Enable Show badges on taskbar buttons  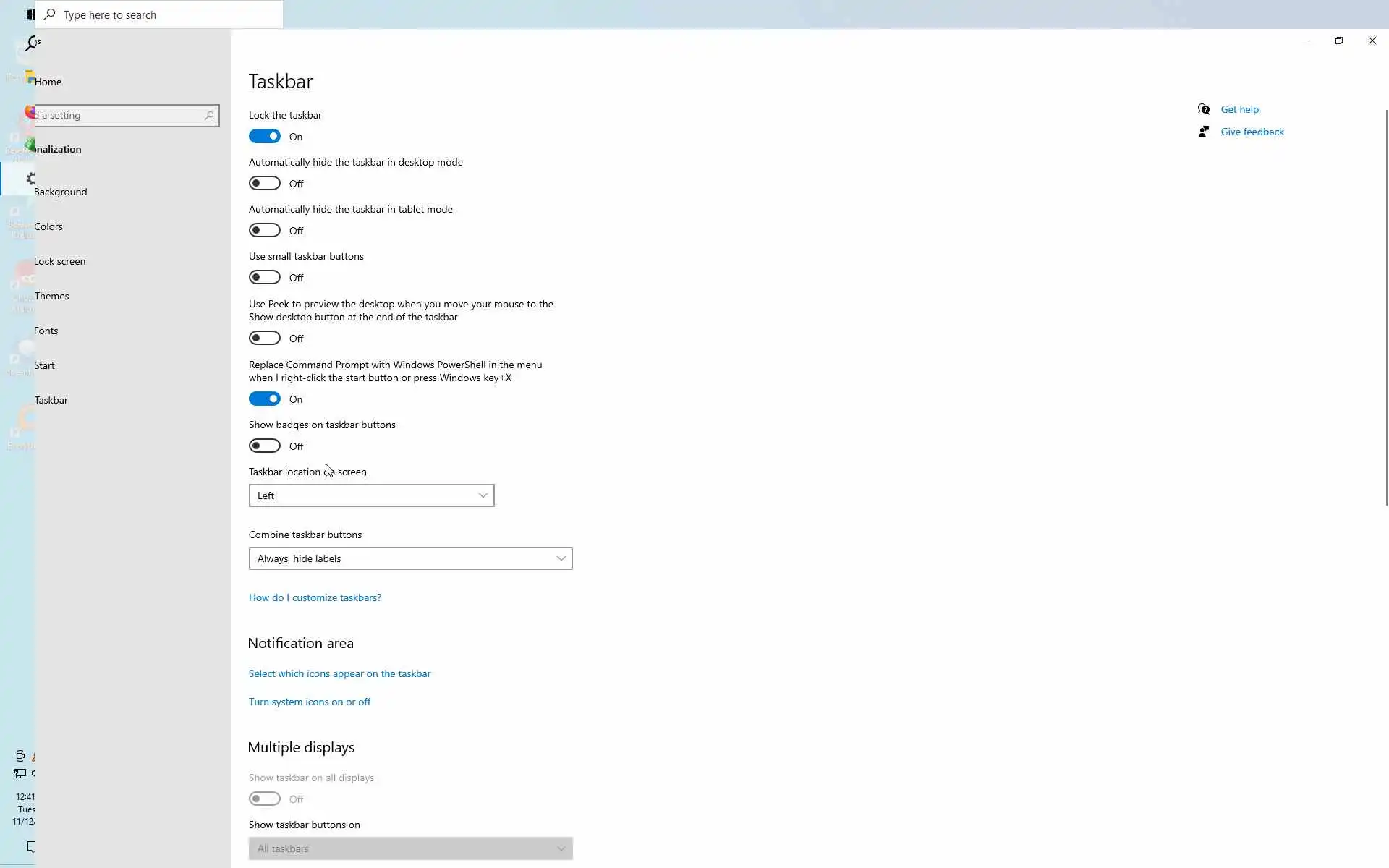[265, 446]
